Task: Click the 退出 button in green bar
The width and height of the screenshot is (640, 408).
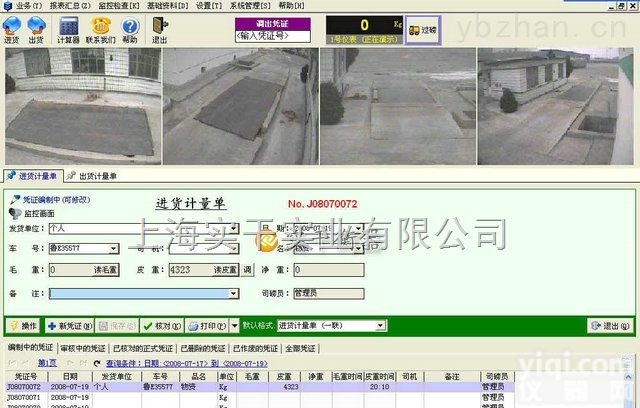Action: pos(610,326)
